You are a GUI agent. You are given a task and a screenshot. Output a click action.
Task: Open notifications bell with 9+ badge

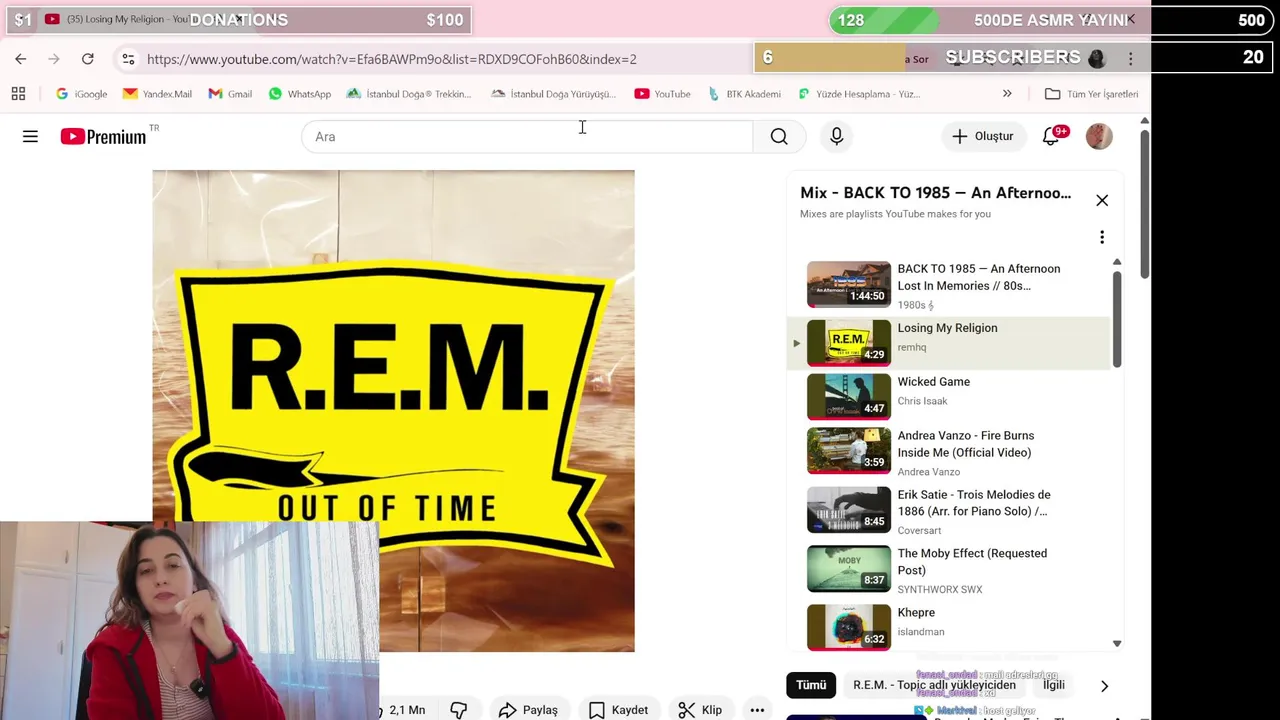click(1052, 136)
